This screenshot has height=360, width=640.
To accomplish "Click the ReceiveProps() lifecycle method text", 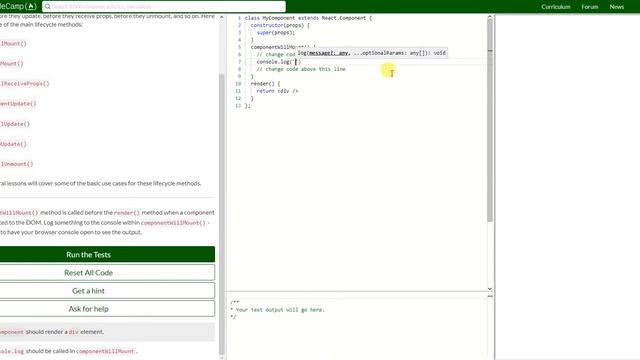I will [24, 84].
